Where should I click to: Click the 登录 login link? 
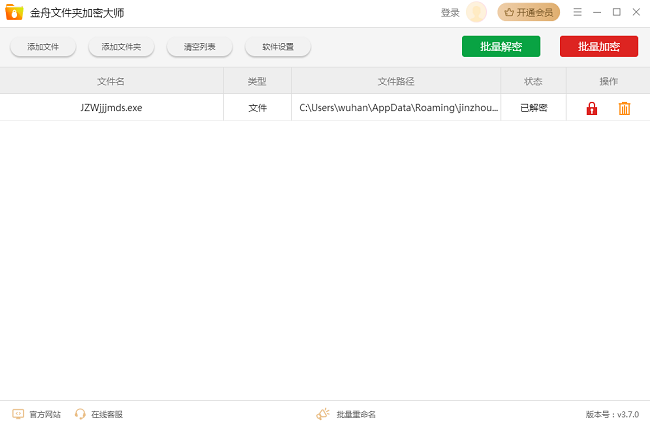click(x=450, y=13)
